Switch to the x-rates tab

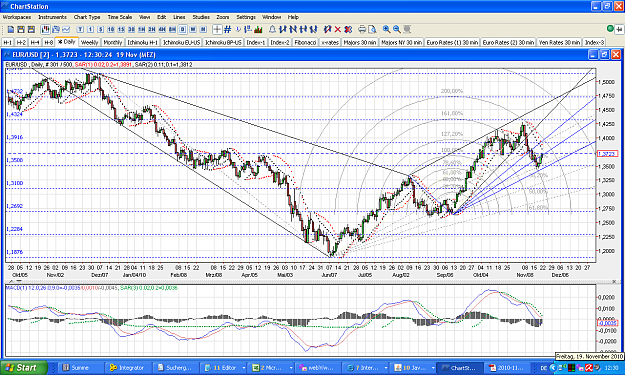(330, 42)
